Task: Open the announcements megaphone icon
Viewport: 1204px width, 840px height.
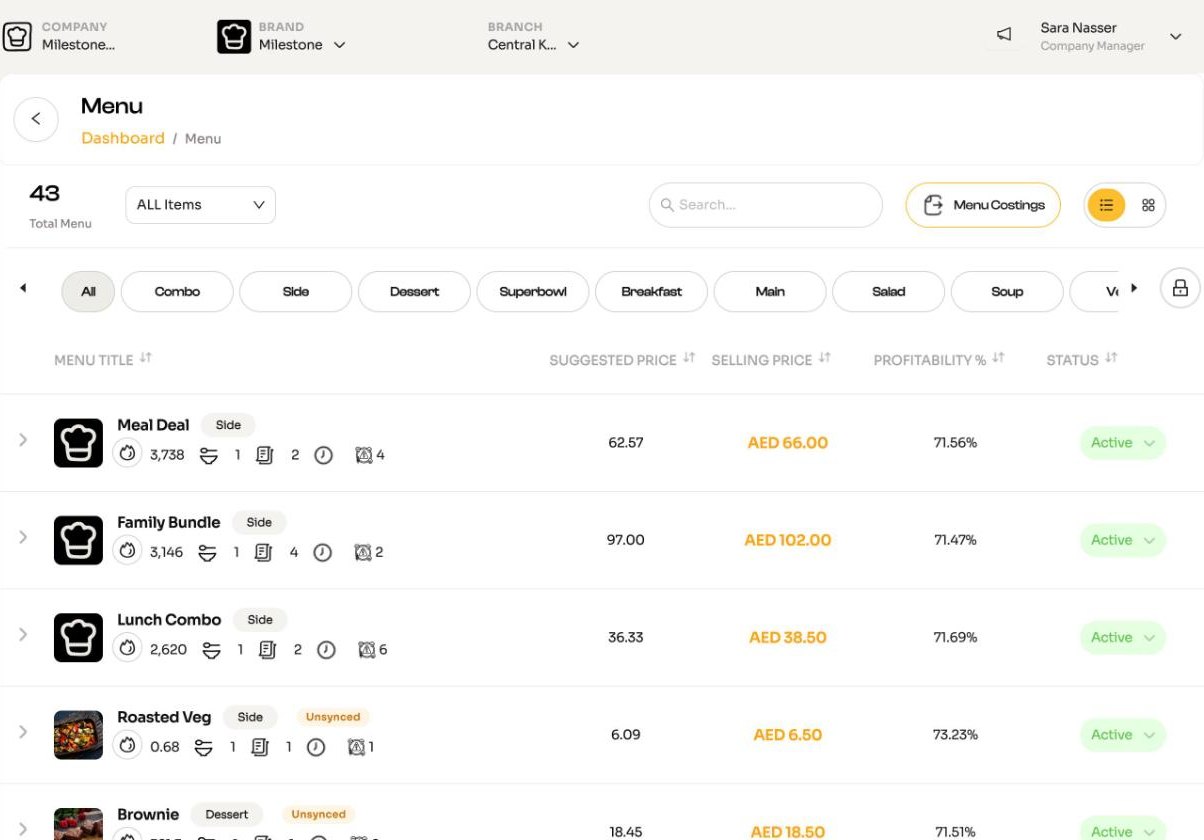Action: pyautogui.click(x=1004, y=35)
